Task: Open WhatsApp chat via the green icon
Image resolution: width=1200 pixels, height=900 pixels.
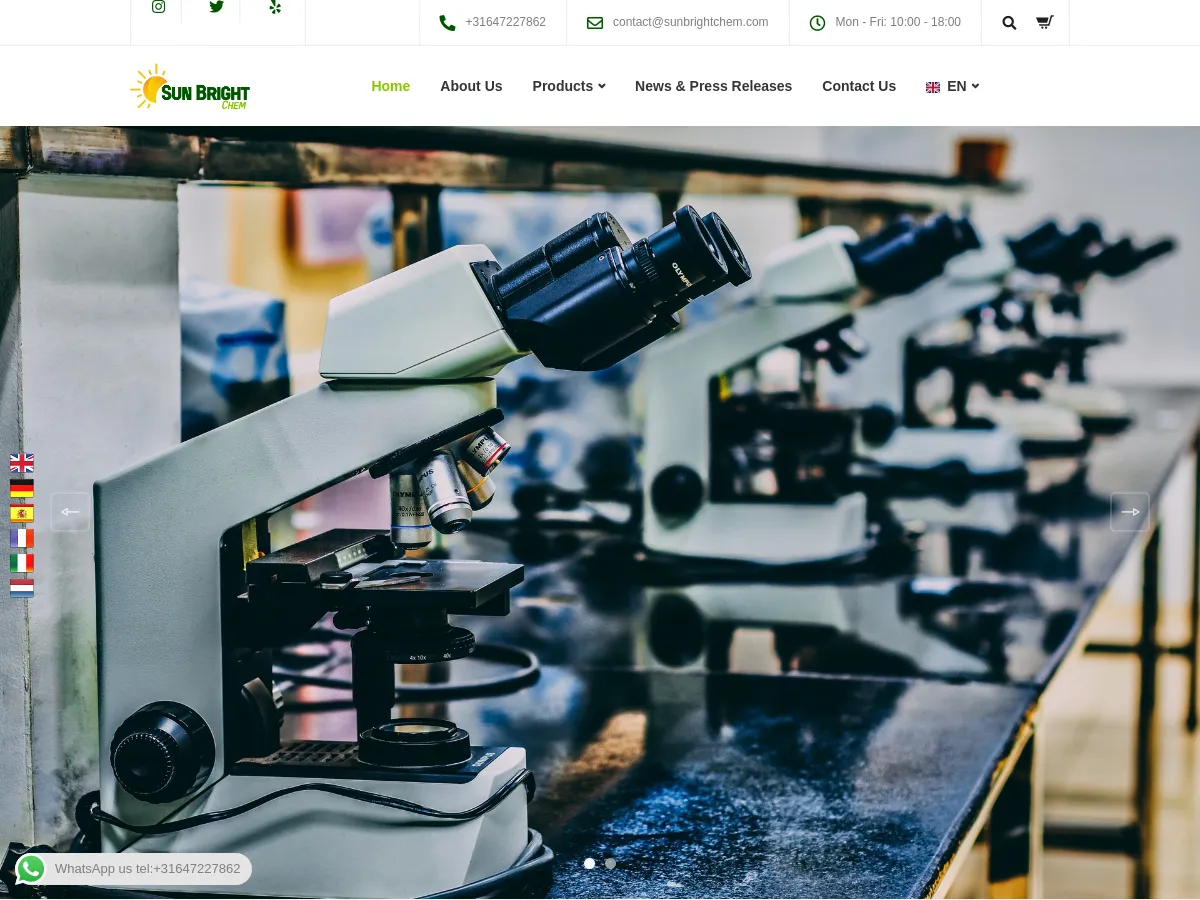Action: pyautogui.click(x=30, y=868)
